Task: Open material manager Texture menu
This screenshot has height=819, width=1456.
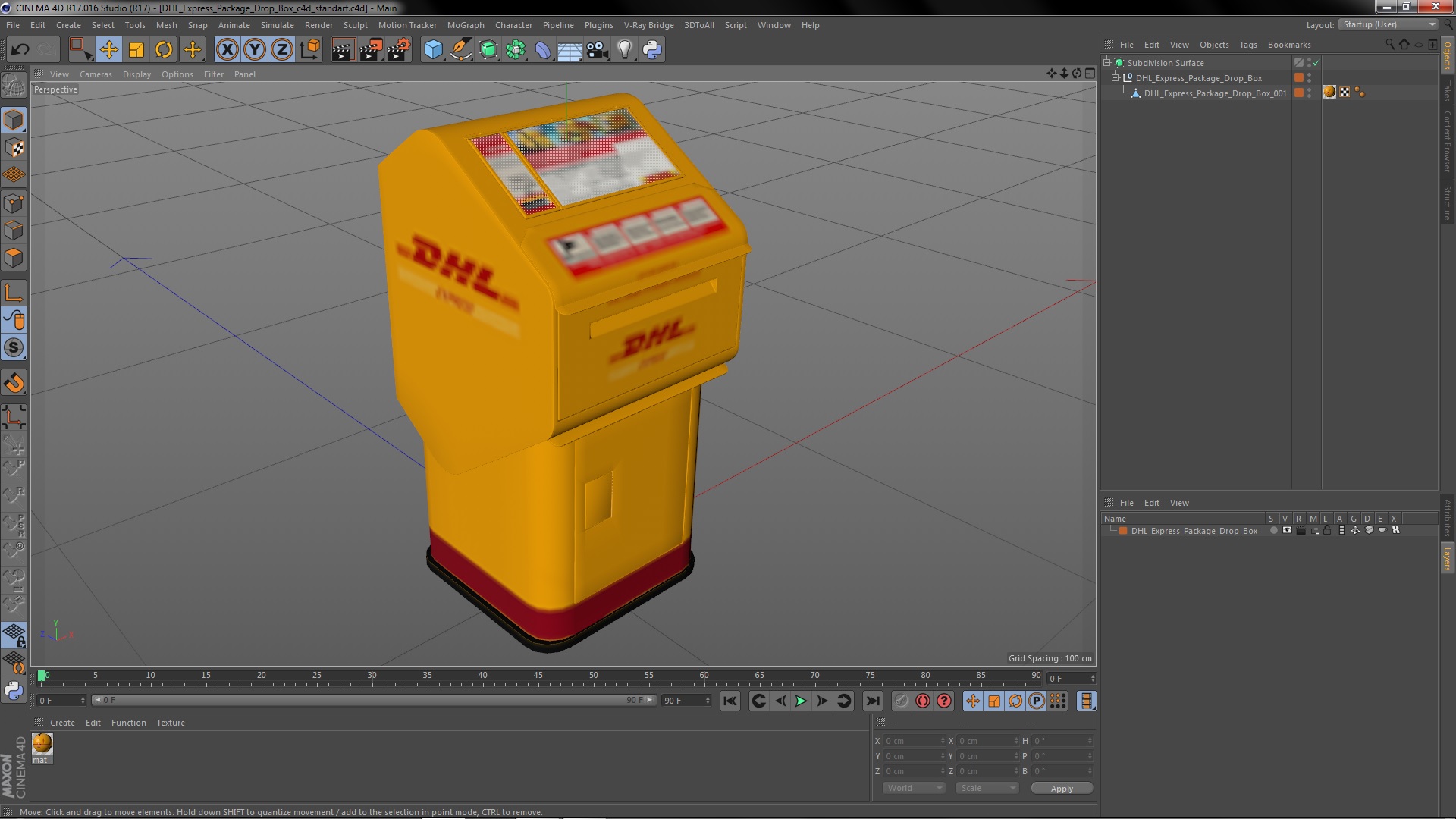Action: (x=171, y=723)
